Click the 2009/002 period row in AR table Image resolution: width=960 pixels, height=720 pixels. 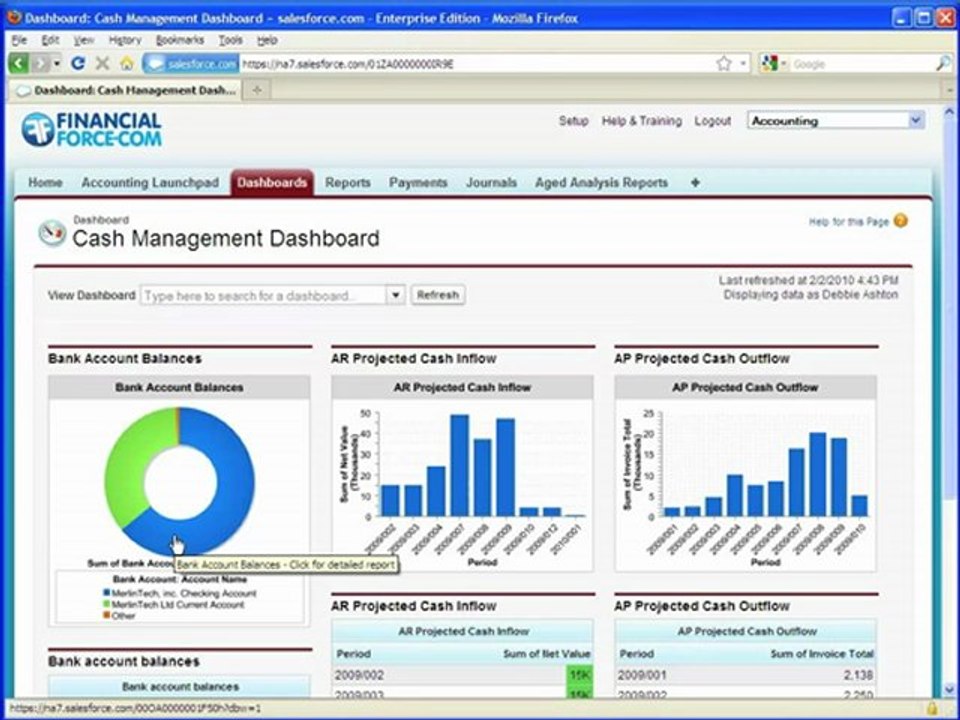pos(463,675)
